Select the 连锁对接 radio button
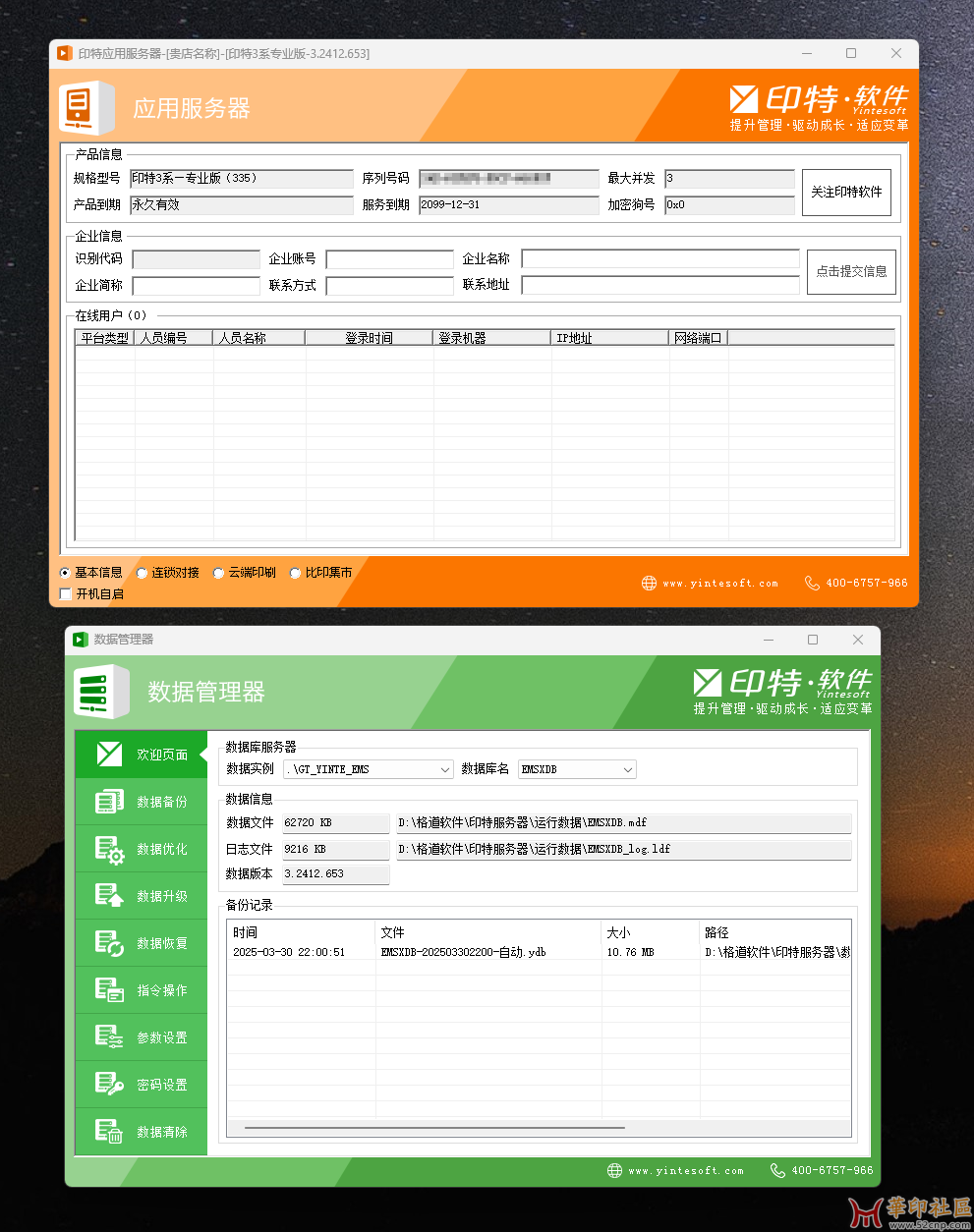Screen dimensions: 974x1232 143,573
